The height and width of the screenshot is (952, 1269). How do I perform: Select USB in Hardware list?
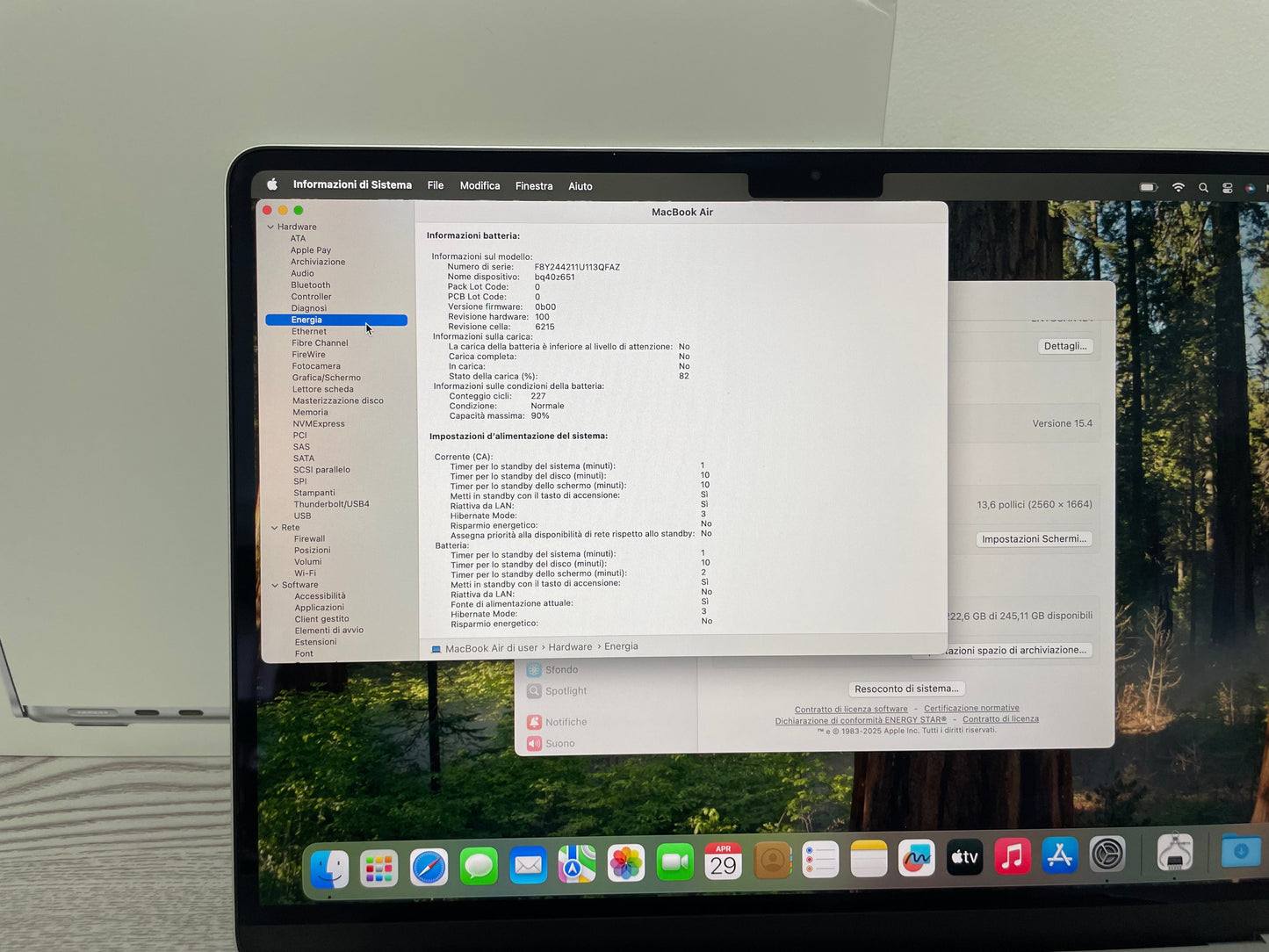pos(302,516)
